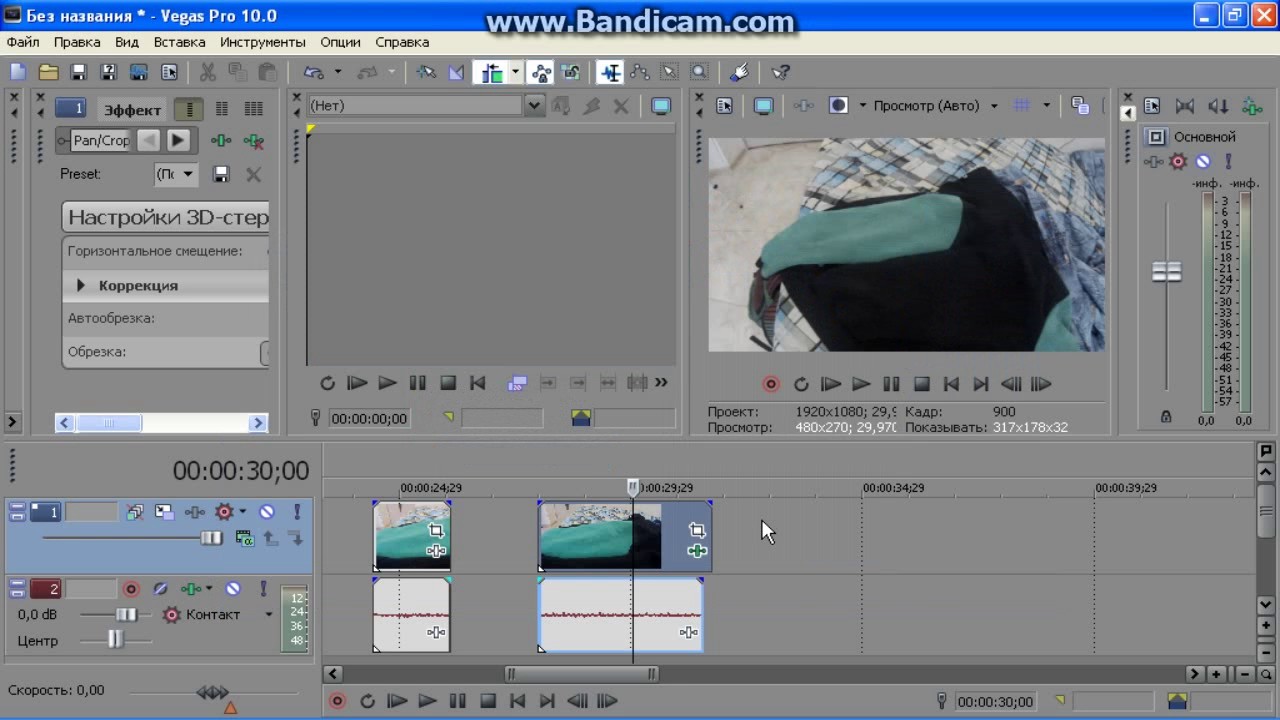This screenshot has width=1280, height=720.
Task: Adjust the Основной master volume fader
Action: click(x=1167, y=272)
